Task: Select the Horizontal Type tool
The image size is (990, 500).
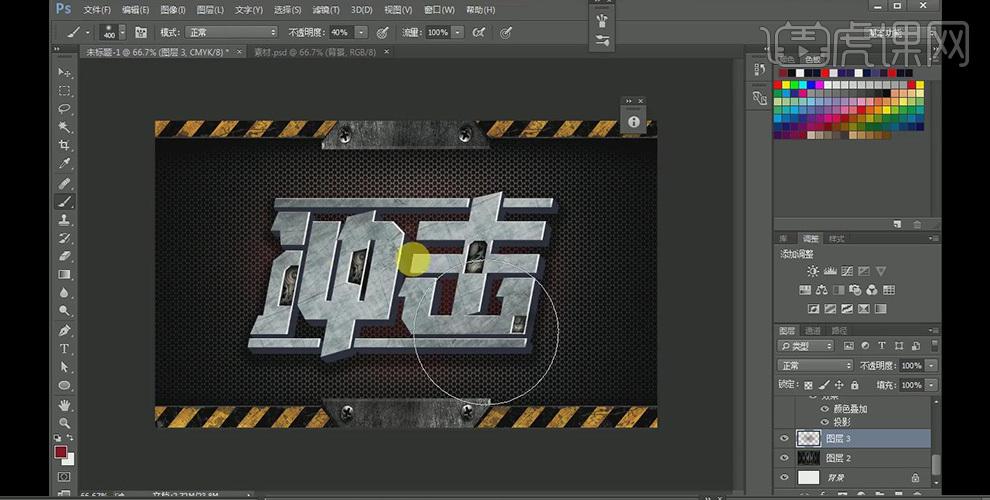Action: [65, 349]
